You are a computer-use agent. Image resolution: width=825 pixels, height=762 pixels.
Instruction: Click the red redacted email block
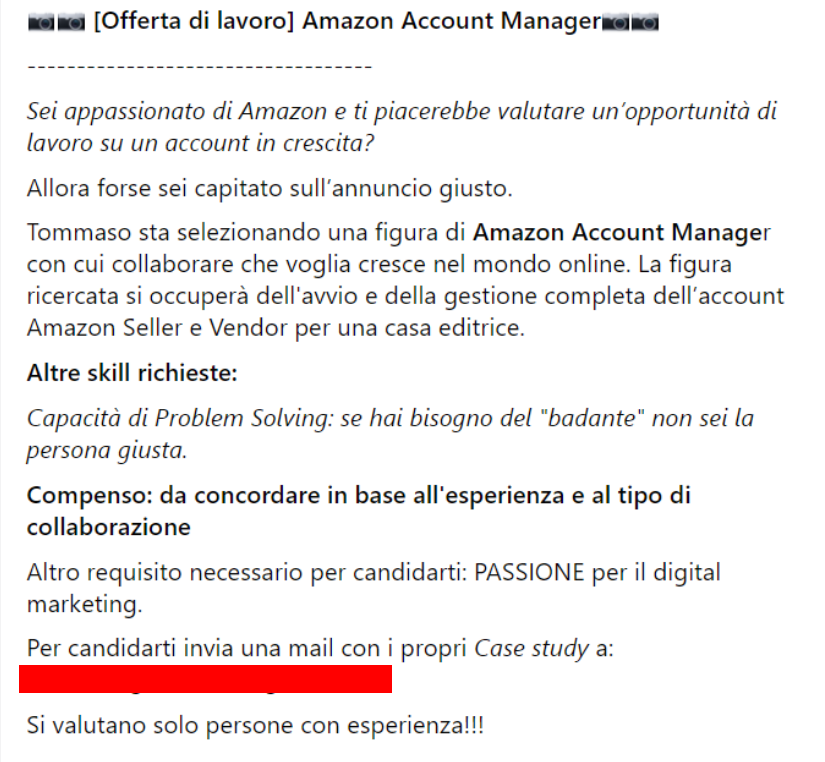(x=205, y=679)
